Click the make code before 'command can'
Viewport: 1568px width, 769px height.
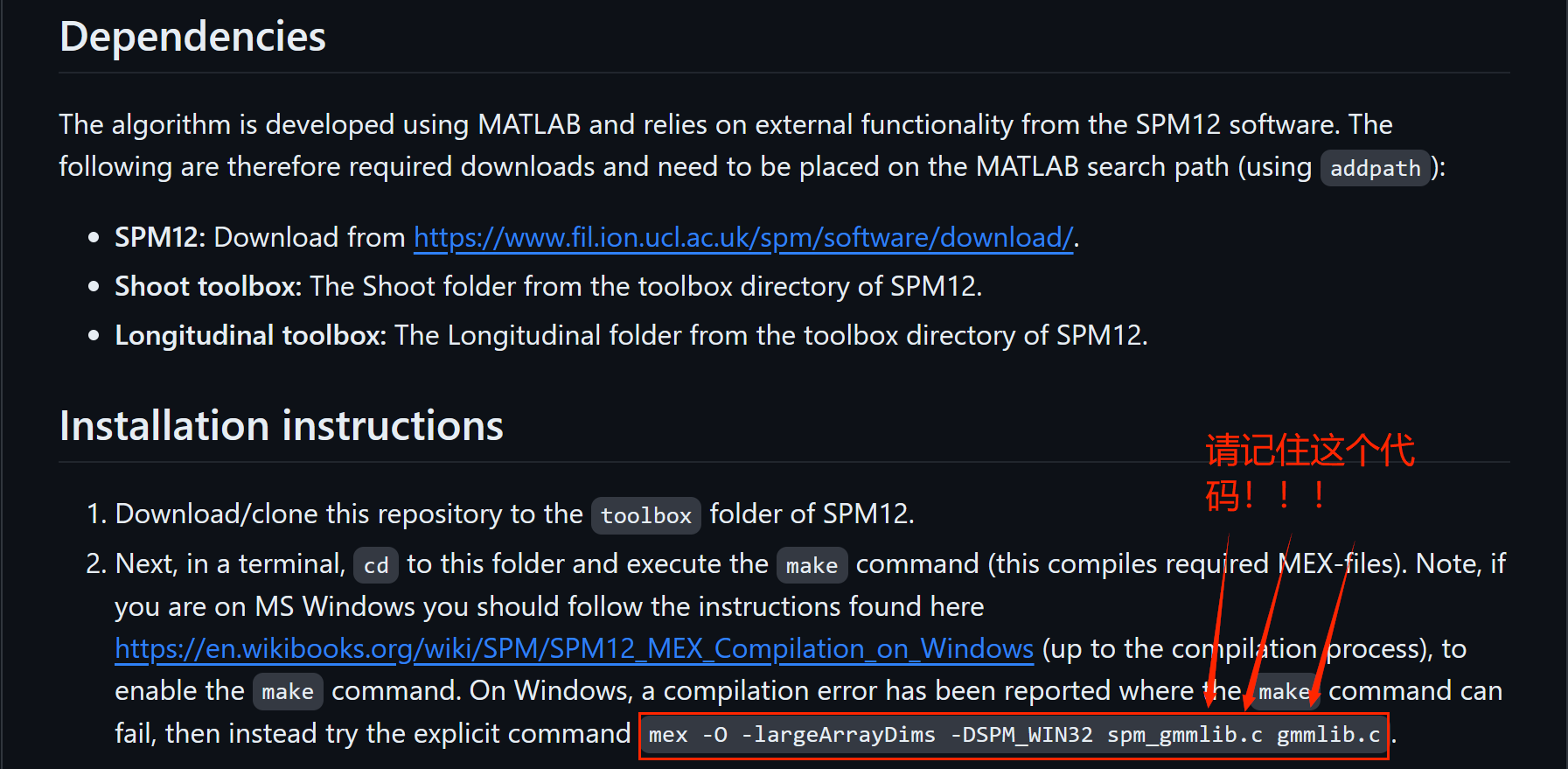1283,692
